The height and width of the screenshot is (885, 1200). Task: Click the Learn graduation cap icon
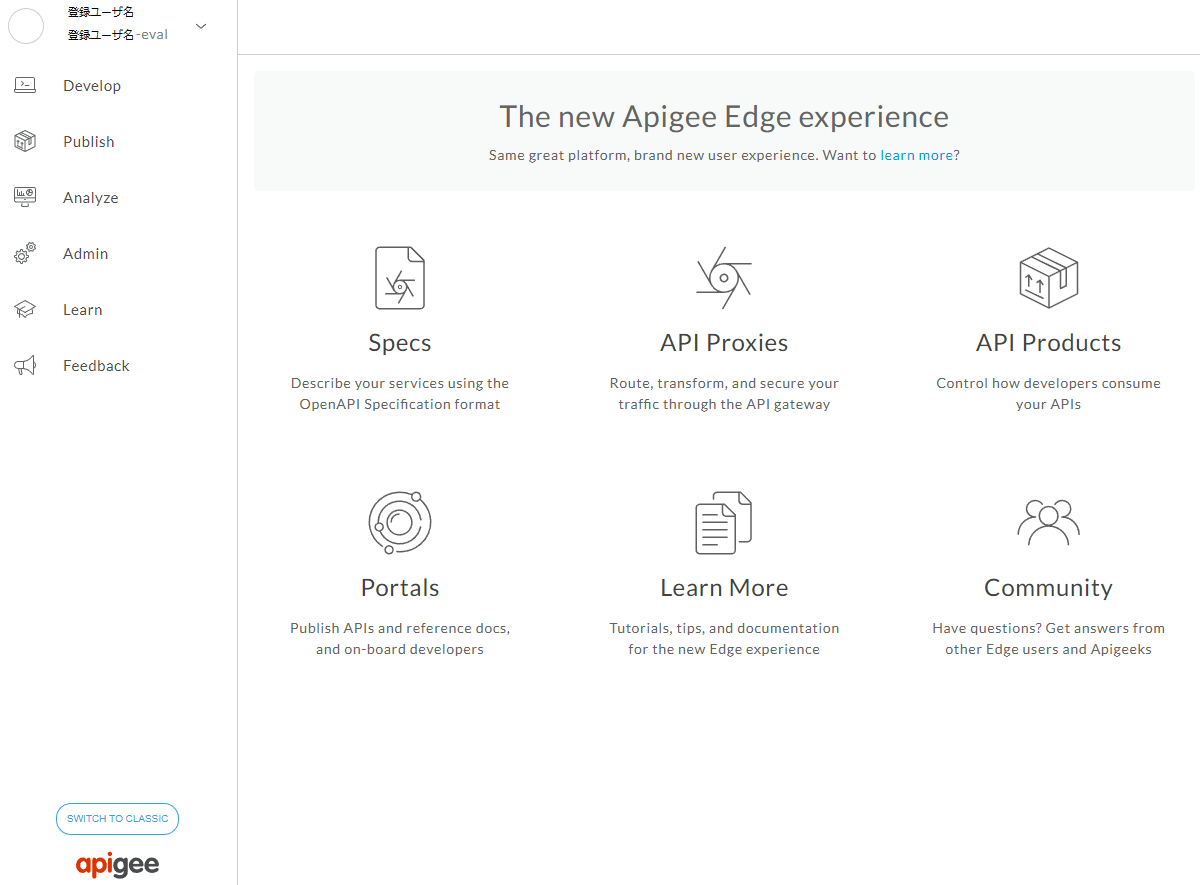[25, 309]
